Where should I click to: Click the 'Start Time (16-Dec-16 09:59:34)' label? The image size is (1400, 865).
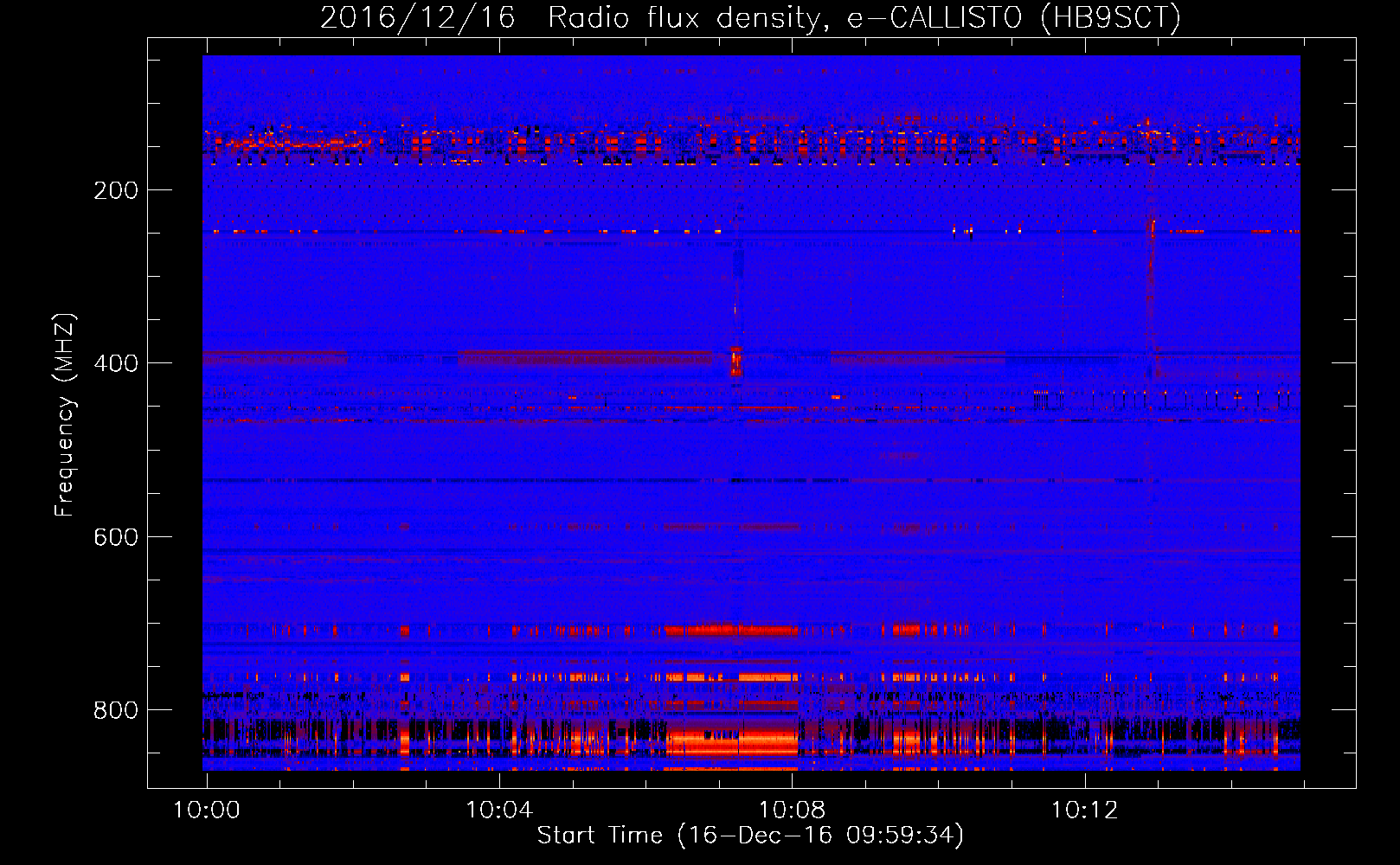pos(750,836)
